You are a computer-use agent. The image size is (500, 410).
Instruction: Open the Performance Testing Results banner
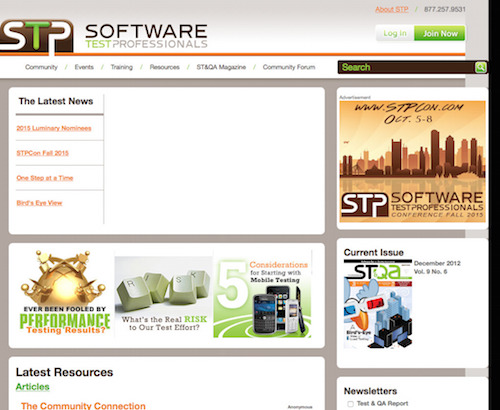(64, 293)
